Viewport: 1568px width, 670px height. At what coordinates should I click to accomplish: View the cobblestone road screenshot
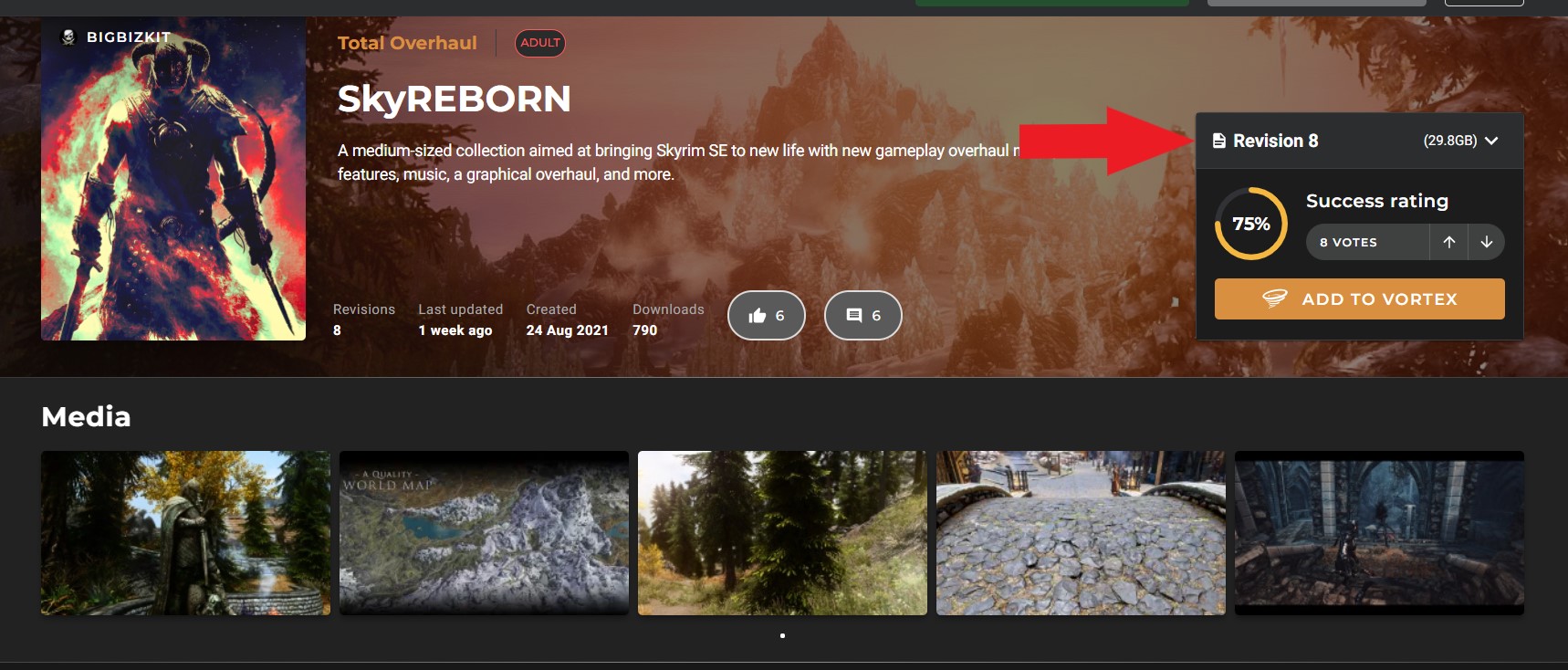point(1081,533)
